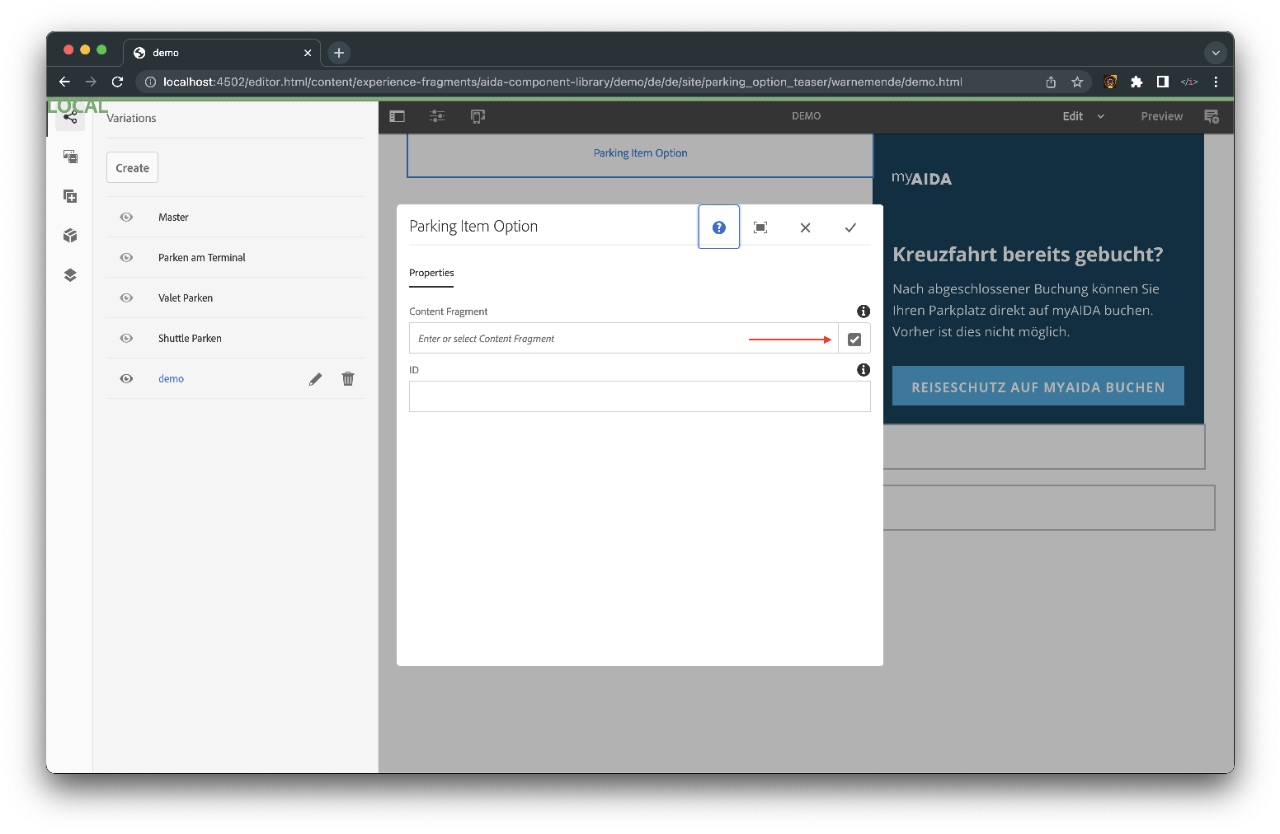Edit the demo variation with pencil
This screenshot has width=1280, height=834.
(x=315, y=379)
